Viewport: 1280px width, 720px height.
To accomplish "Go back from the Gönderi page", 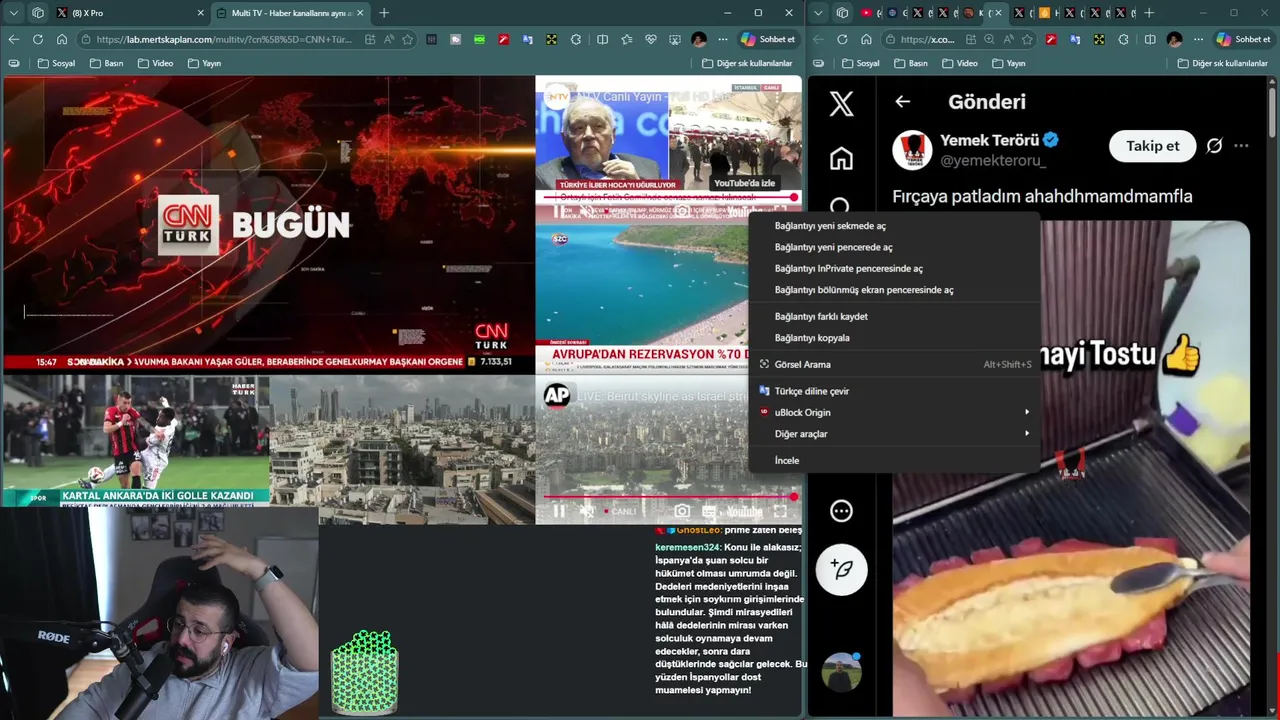I will tap(903, 101).
